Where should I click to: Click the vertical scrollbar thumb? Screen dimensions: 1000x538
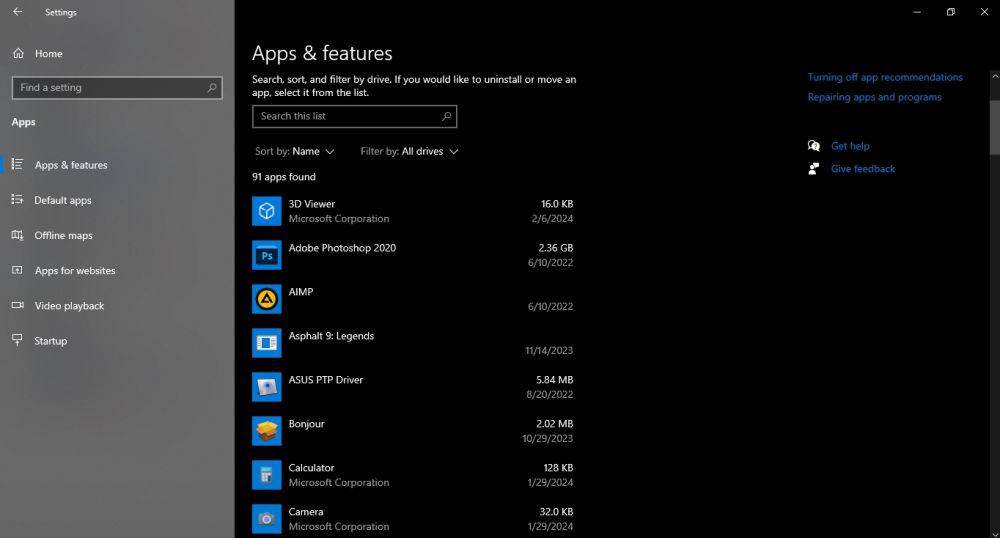[994, 126]
